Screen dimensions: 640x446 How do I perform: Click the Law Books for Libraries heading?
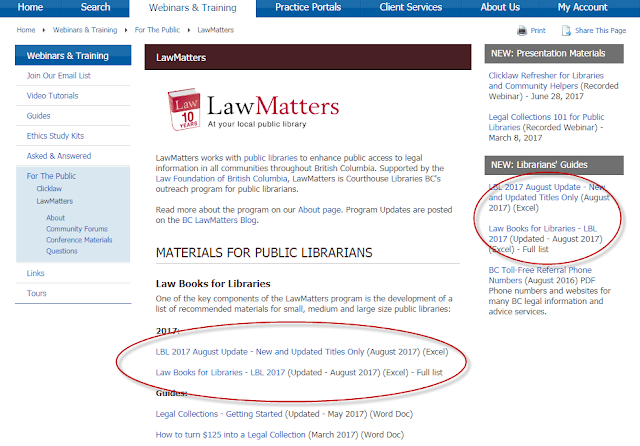(213, 284)
